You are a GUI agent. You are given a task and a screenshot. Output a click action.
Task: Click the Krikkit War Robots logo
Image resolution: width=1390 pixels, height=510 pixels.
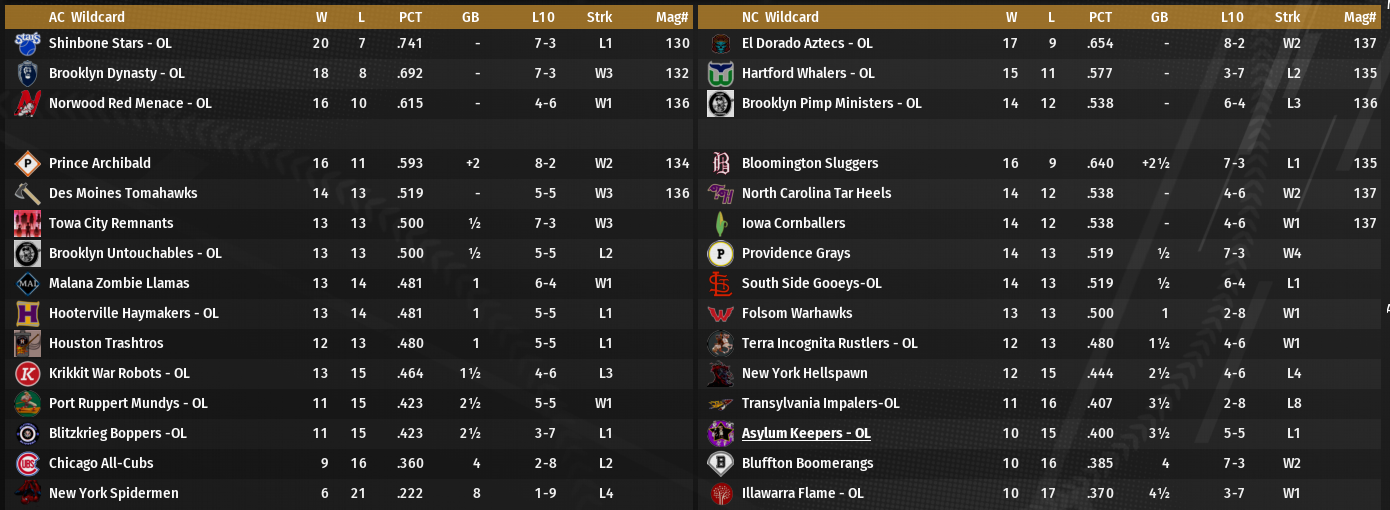27,373
